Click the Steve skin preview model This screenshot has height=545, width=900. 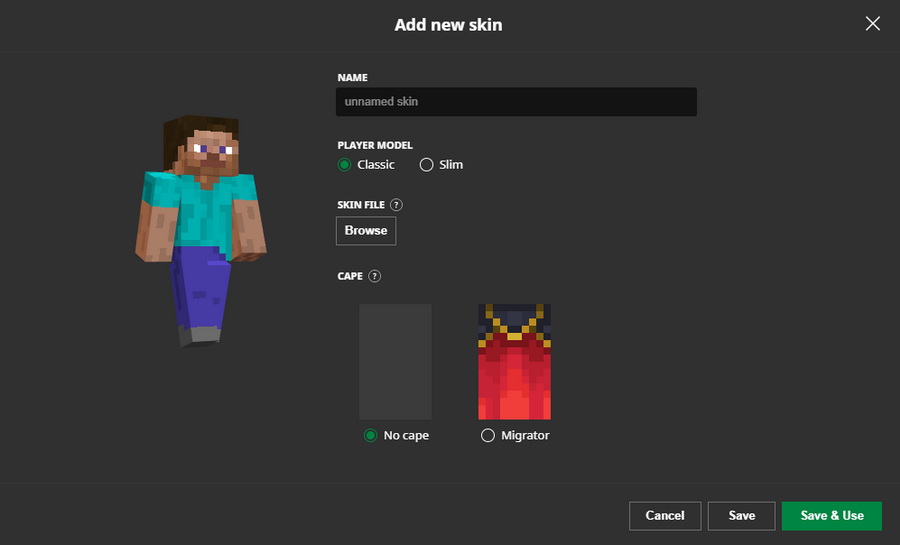[x=201, y=231]
